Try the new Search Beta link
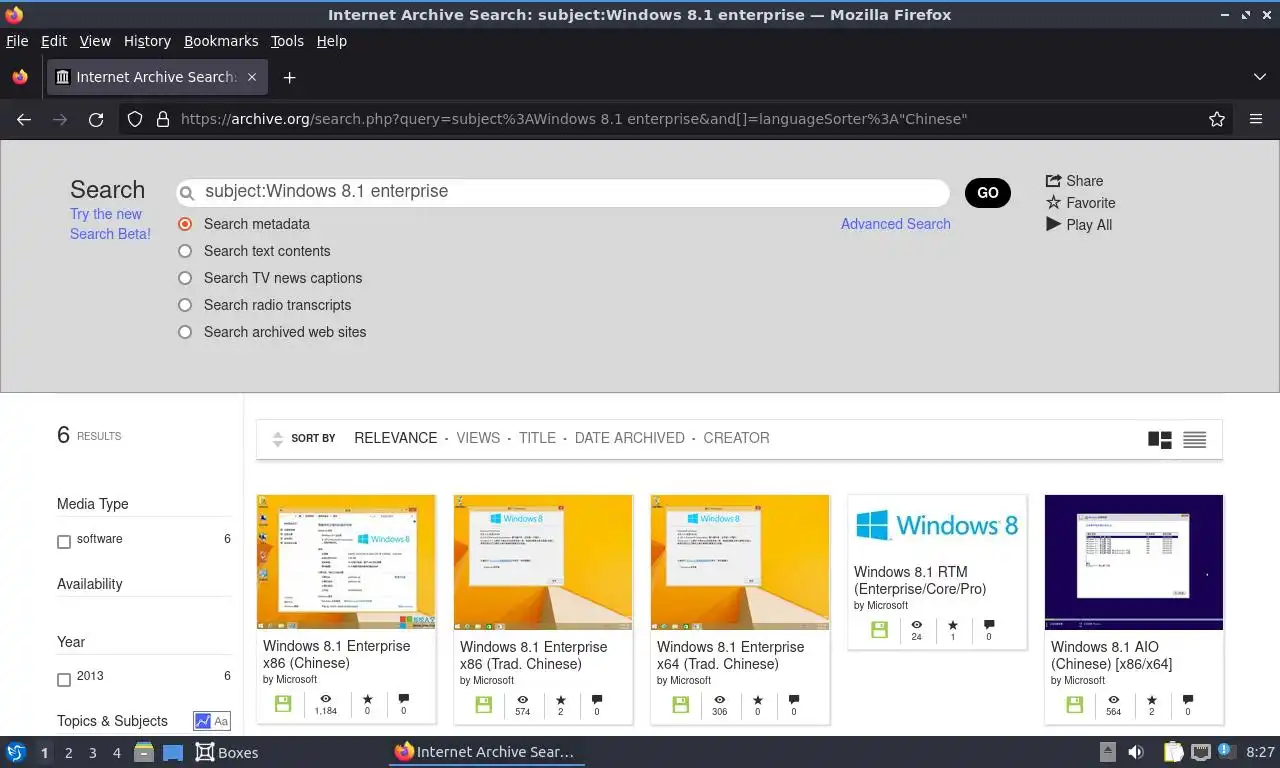This screenshot has width=1280, height=768. pos(110,224)
